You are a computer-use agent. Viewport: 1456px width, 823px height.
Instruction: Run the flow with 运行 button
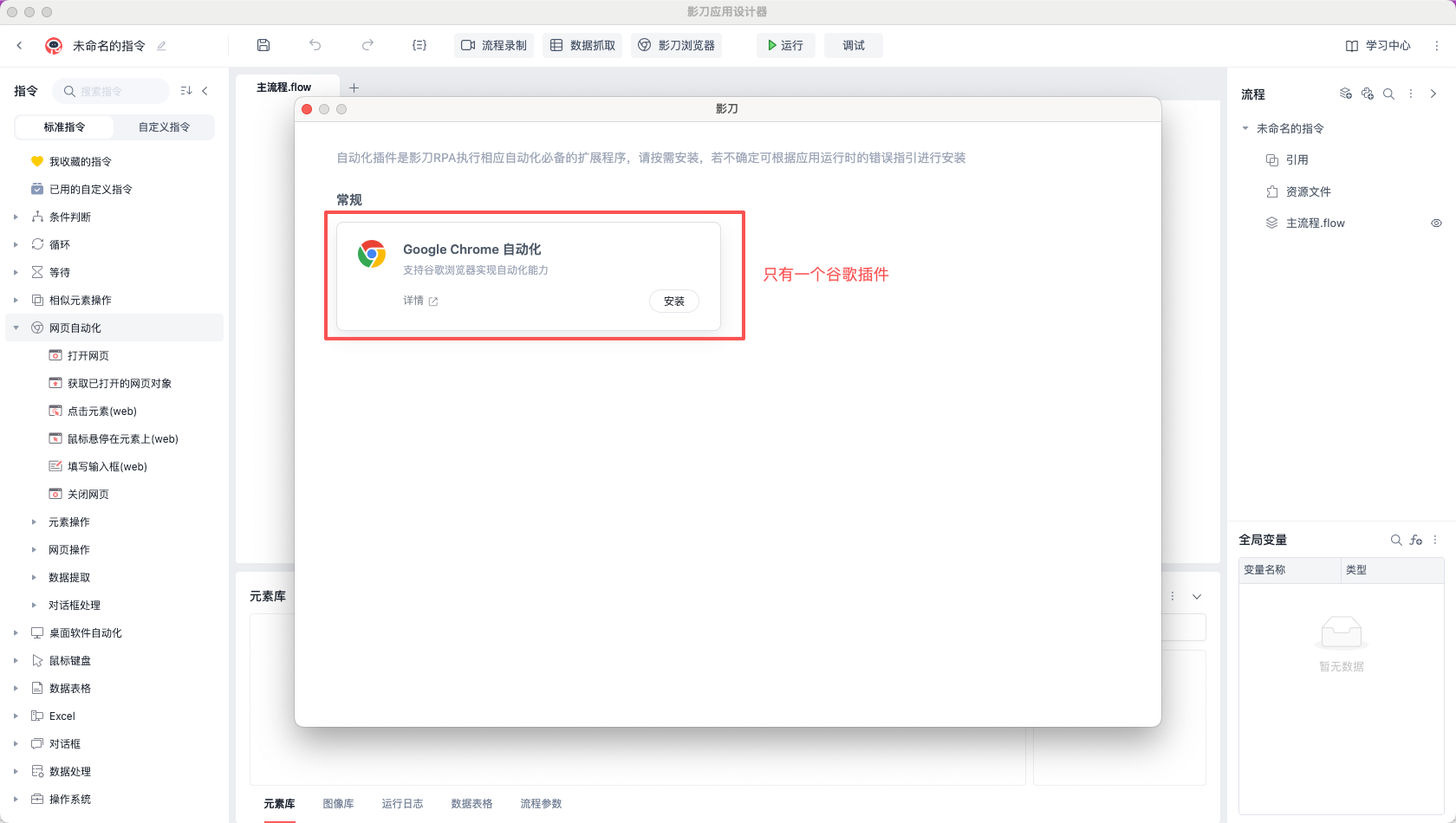786,45
